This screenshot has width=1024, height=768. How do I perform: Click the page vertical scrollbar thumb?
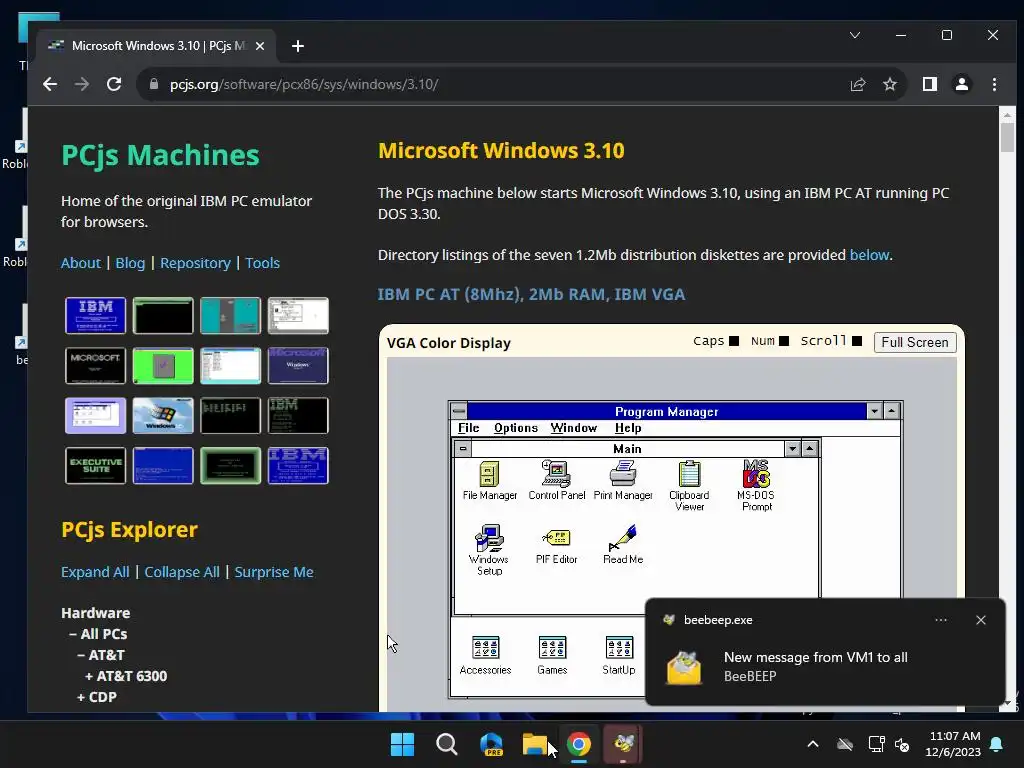[1007, 137]
